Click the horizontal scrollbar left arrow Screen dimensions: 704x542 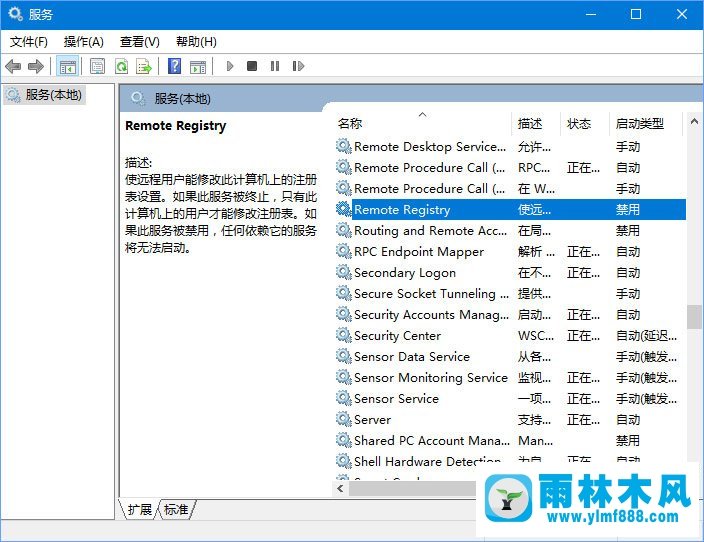point(340,488)
